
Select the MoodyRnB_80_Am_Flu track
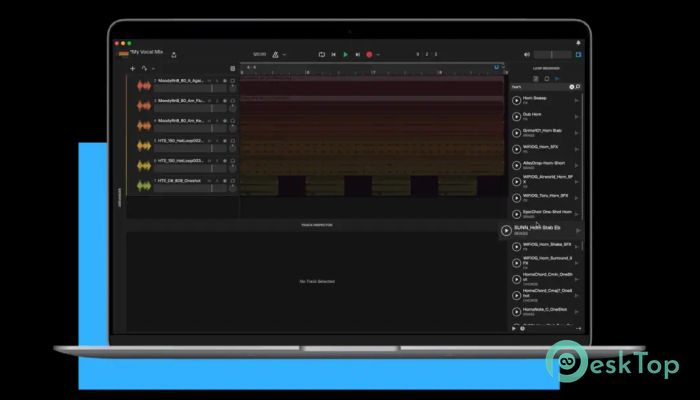pyautogui.click(x=181, y=101)
